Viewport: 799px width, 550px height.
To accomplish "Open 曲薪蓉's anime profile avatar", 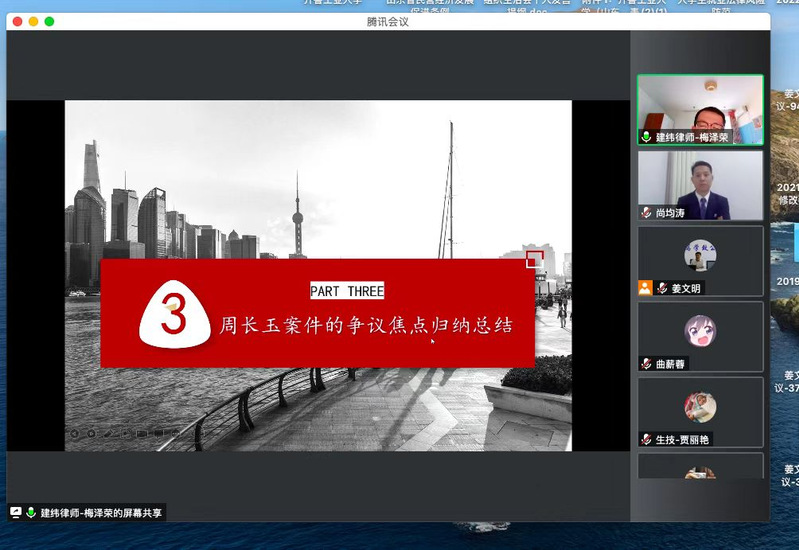I will 700,330.
